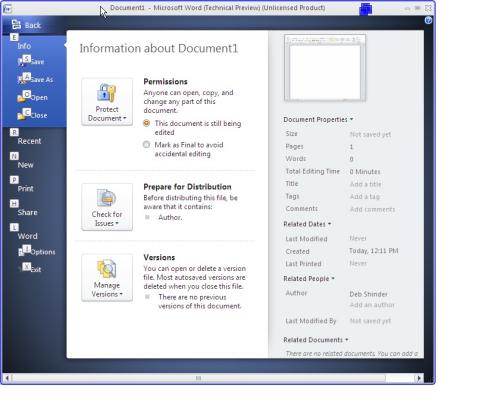Viewport: 500px width, 407px height.
Task: Click the Help question mark icon
Action: coord(428,20)
